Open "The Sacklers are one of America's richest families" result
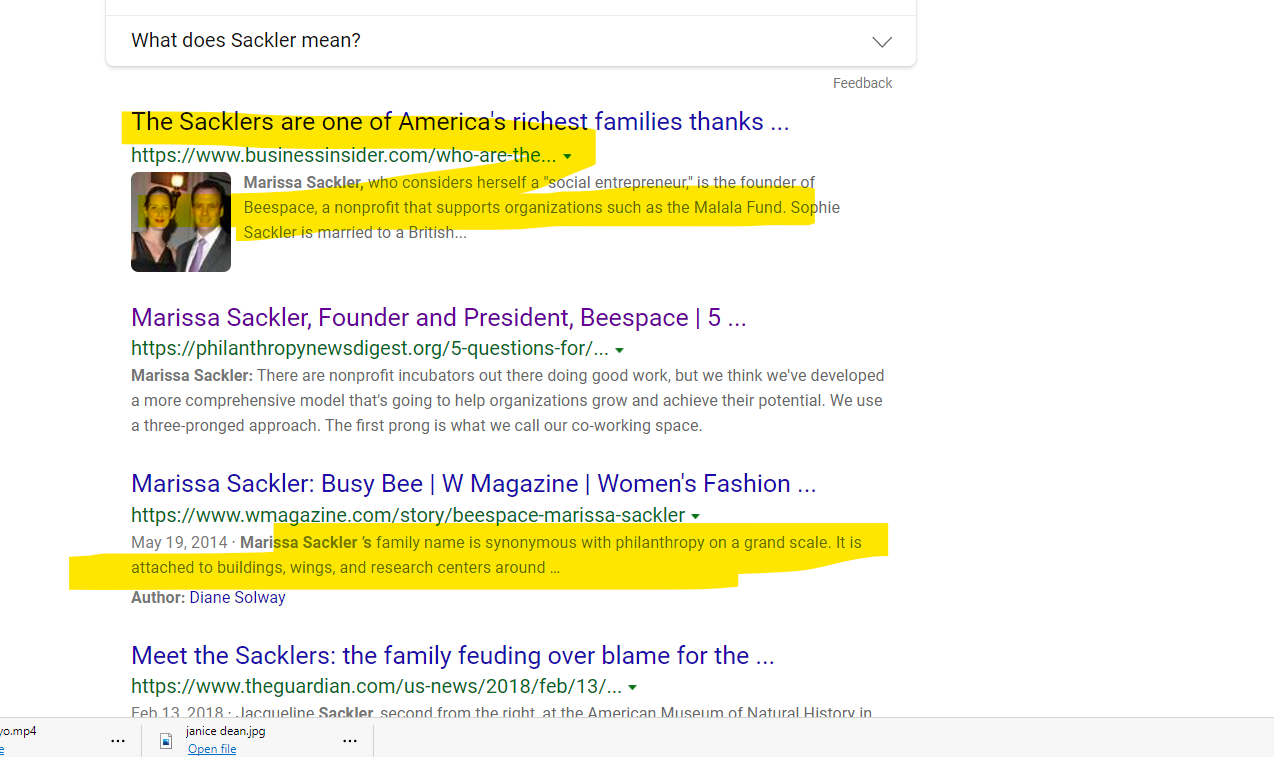1274x757 pixels. (x=460, y=122)
